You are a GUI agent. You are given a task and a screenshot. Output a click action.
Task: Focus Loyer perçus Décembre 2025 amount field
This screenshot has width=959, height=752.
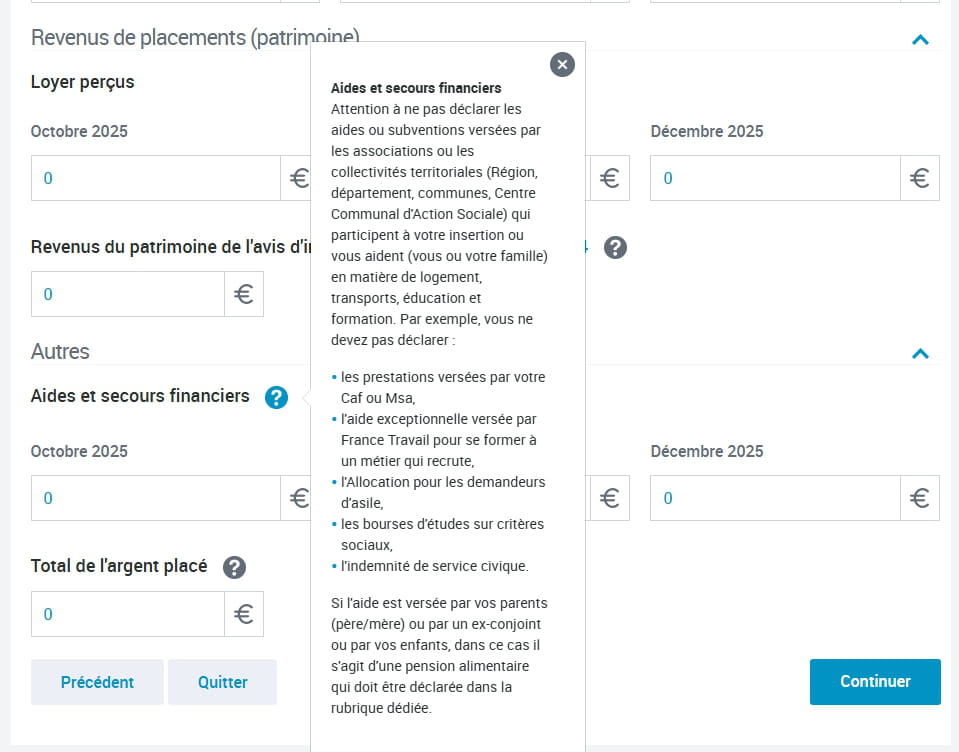click(x=775, y=178)
